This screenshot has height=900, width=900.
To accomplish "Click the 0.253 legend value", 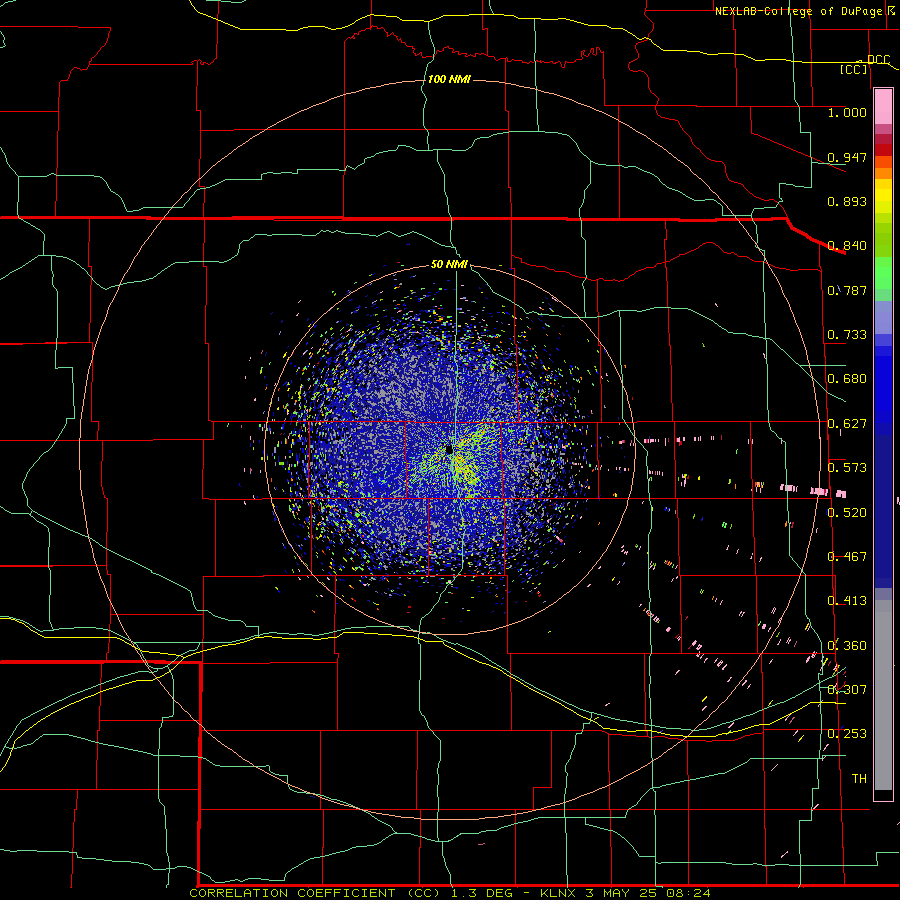I will pos(847,734).
